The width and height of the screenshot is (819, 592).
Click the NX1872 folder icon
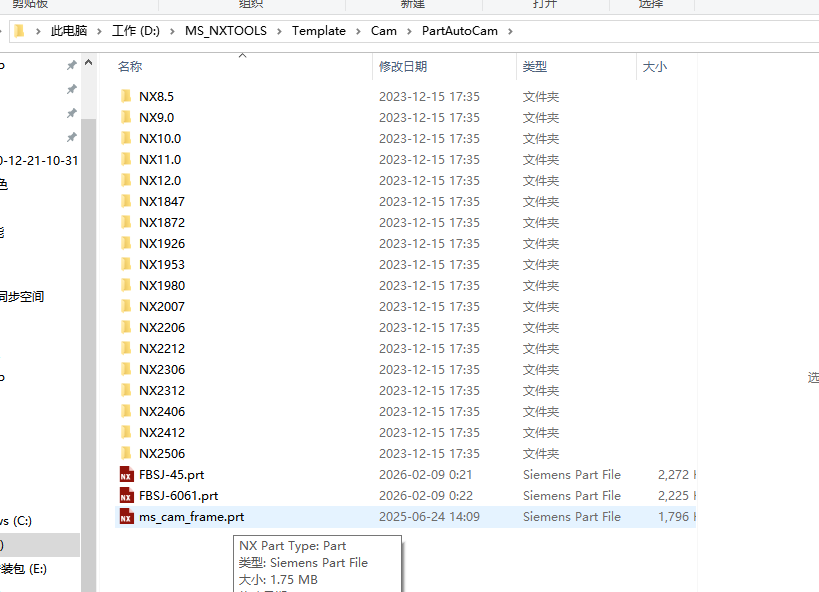(126, 222)
